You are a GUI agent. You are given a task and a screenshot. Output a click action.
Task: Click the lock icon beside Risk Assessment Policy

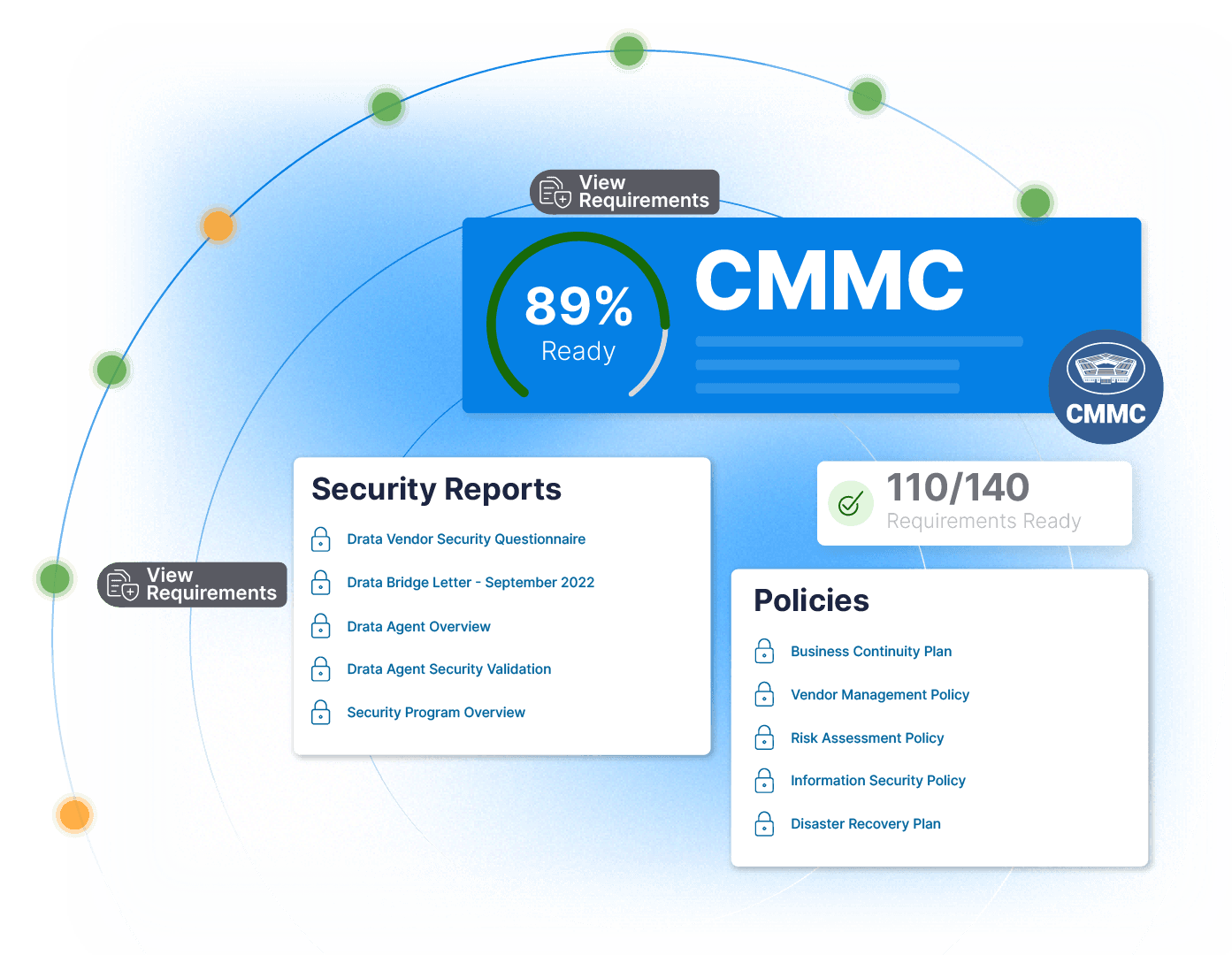pyautogui.click(x=764, y=737)
